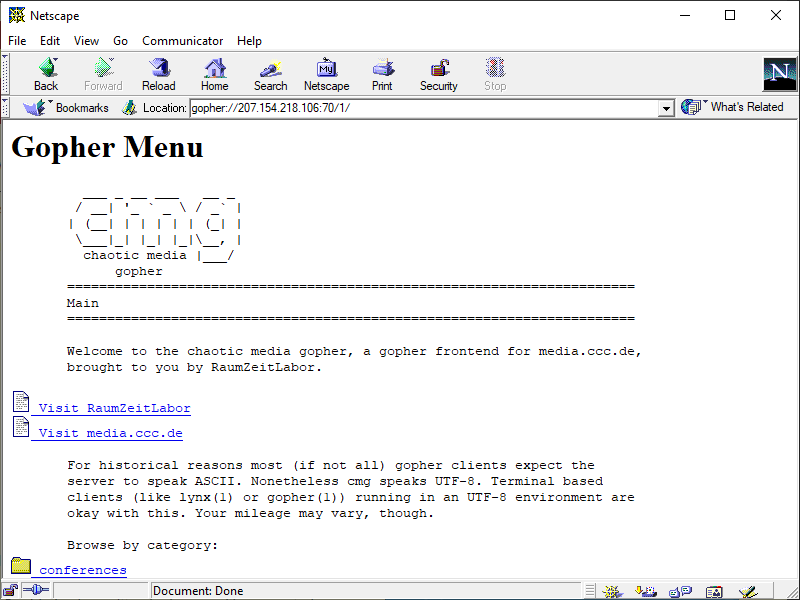The width and height of the screenshot is (800, 600).
Task: Click the component bar grip handle
Action: click(x=590, y=591)
